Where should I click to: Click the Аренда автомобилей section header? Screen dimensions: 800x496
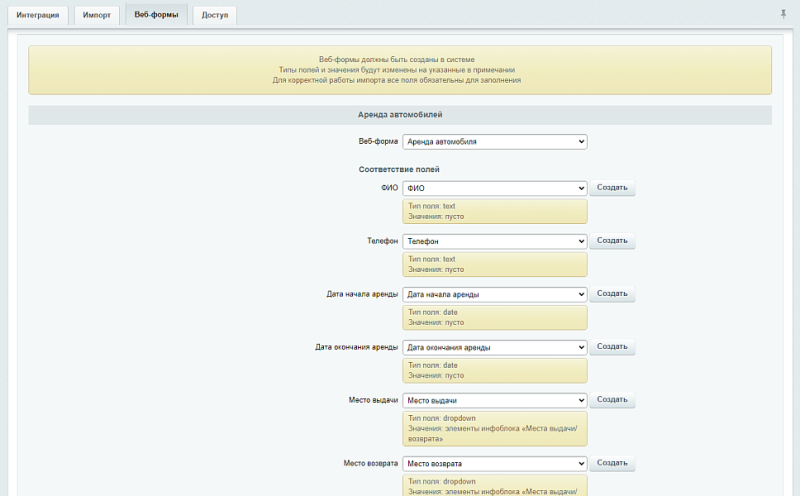400,115
